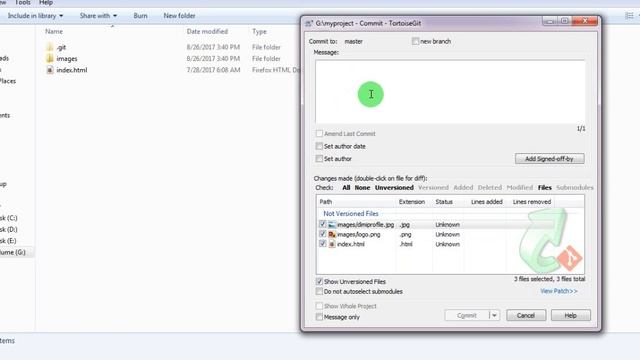This screenshot has width=640, height=360.
Task: Change the Explorer view mode icon
Action: (629, 16)
